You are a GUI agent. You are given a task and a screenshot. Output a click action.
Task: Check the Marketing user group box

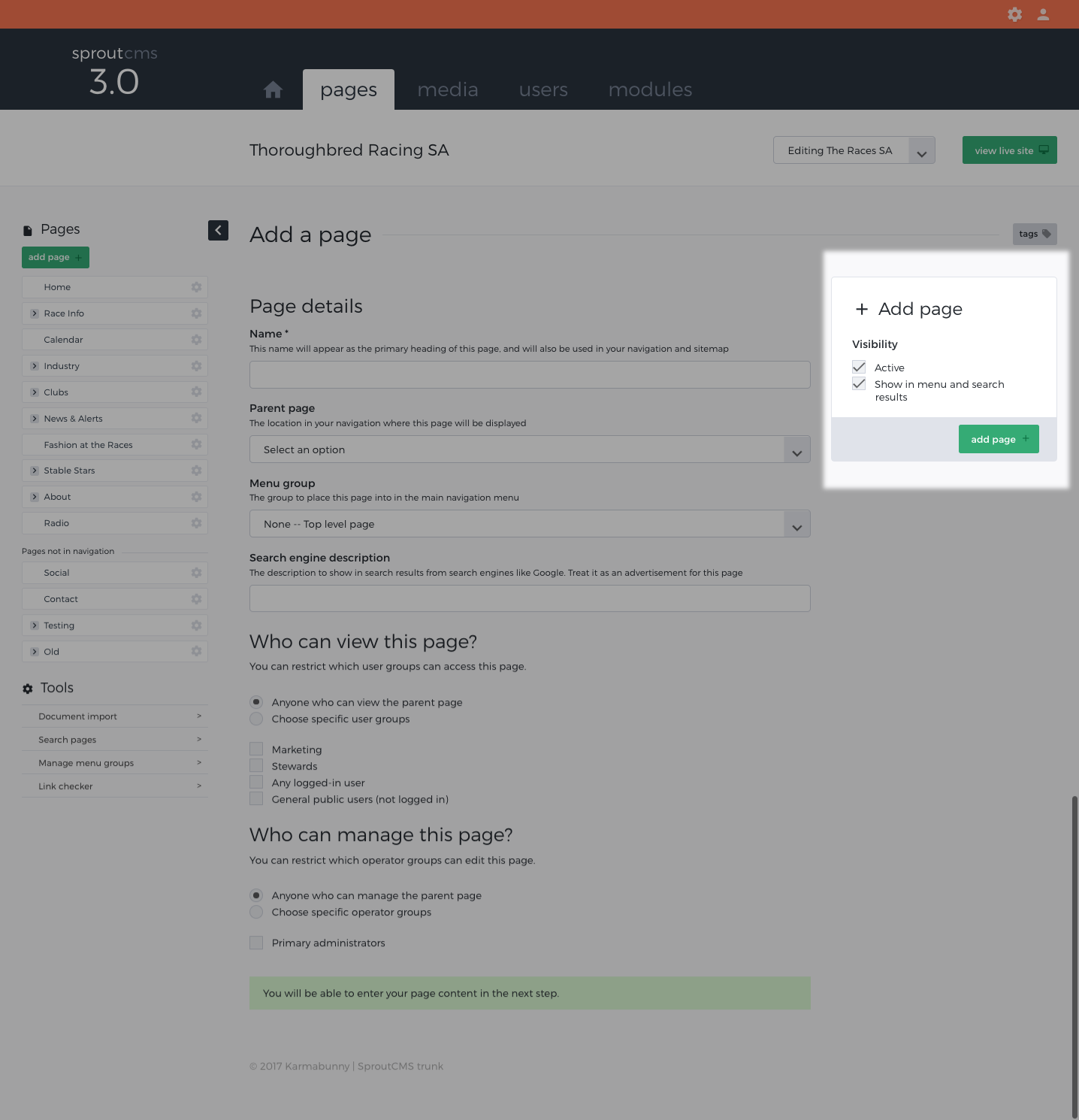tap(256, 749)
